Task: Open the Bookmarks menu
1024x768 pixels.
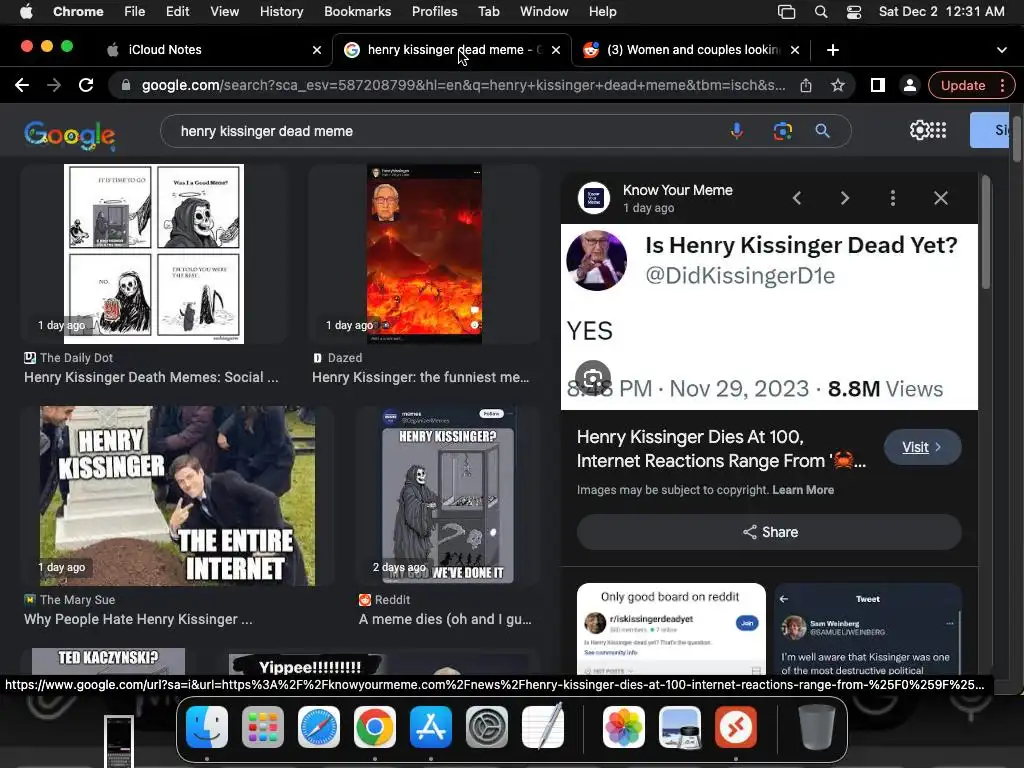Action: coord(357,12)
